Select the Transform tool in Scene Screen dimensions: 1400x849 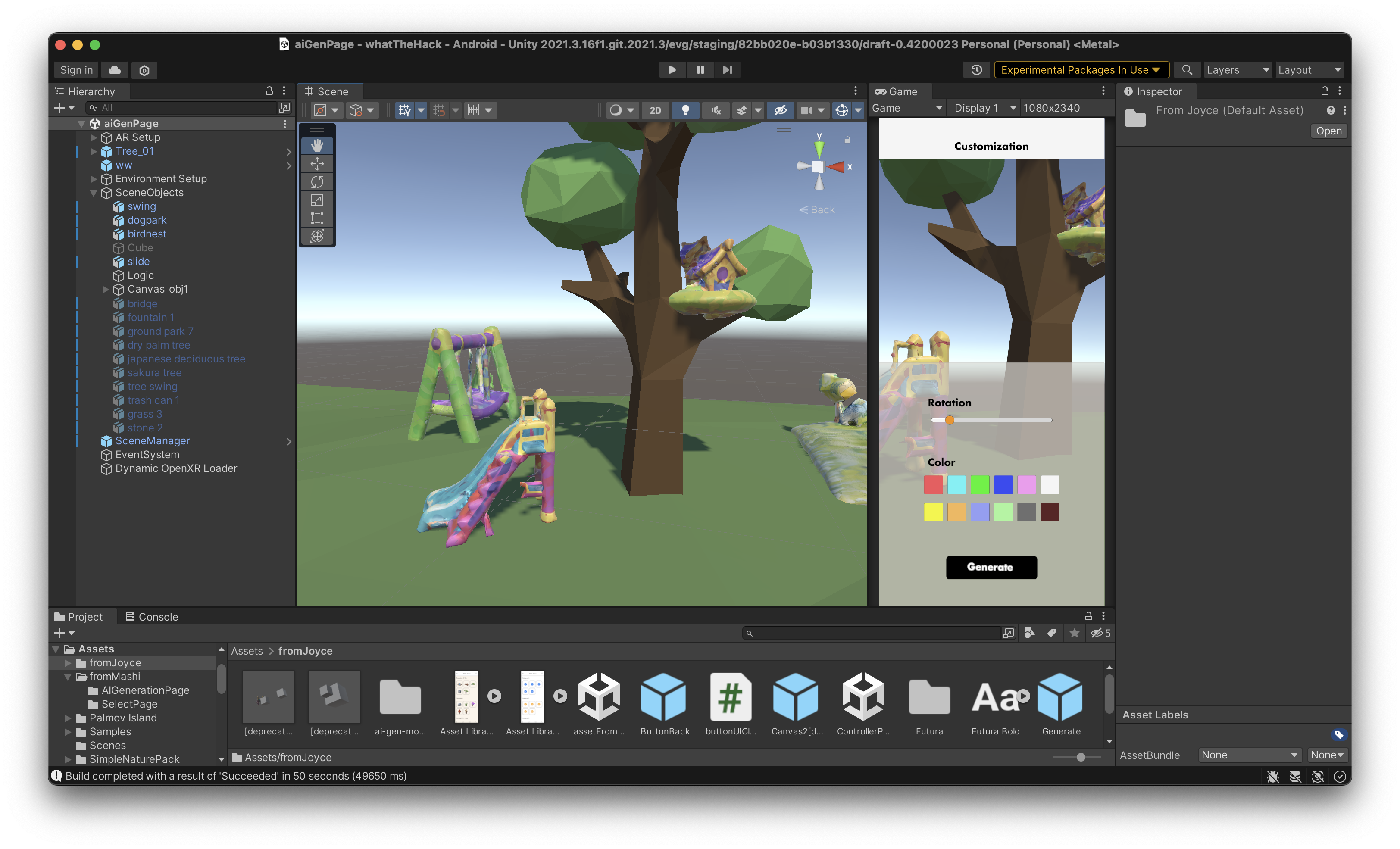[317, 237]
